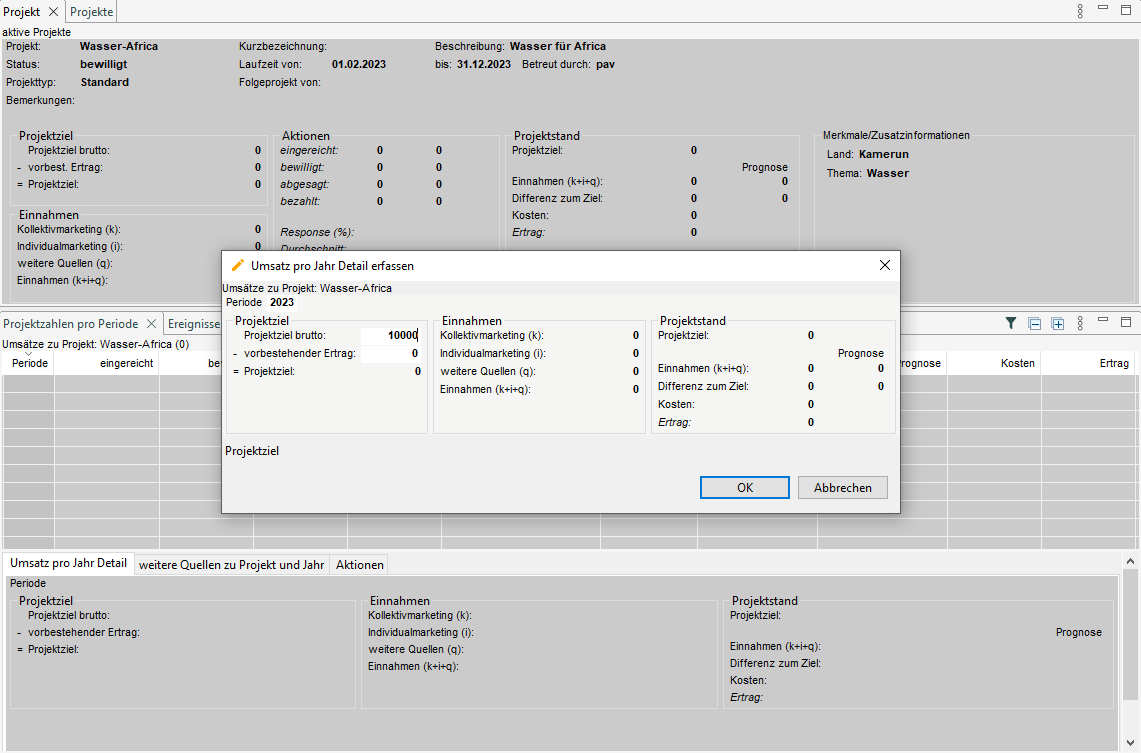The width and height of the screenshot is (1141, 753).
Task: Click the Kosten column header
Action: 1017,363
